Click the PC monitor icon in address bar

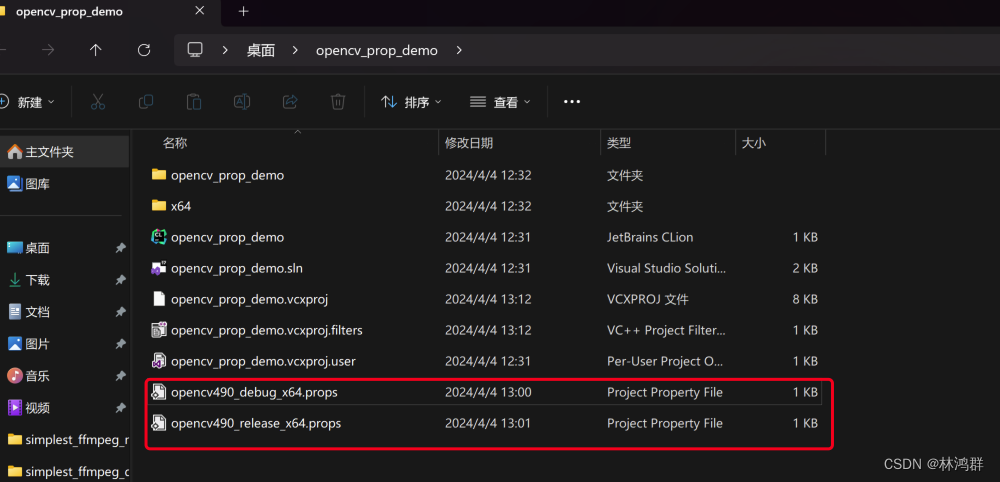(195, 50)
